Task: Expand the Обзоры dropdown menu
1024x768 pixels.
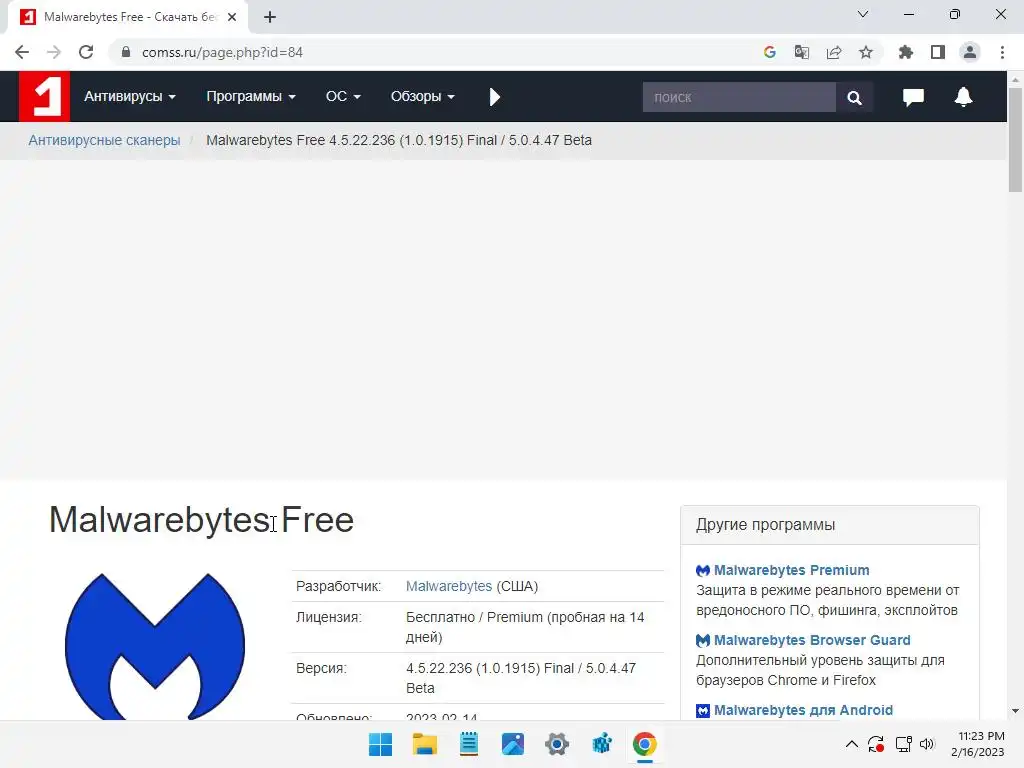Action: click(423, 97)
